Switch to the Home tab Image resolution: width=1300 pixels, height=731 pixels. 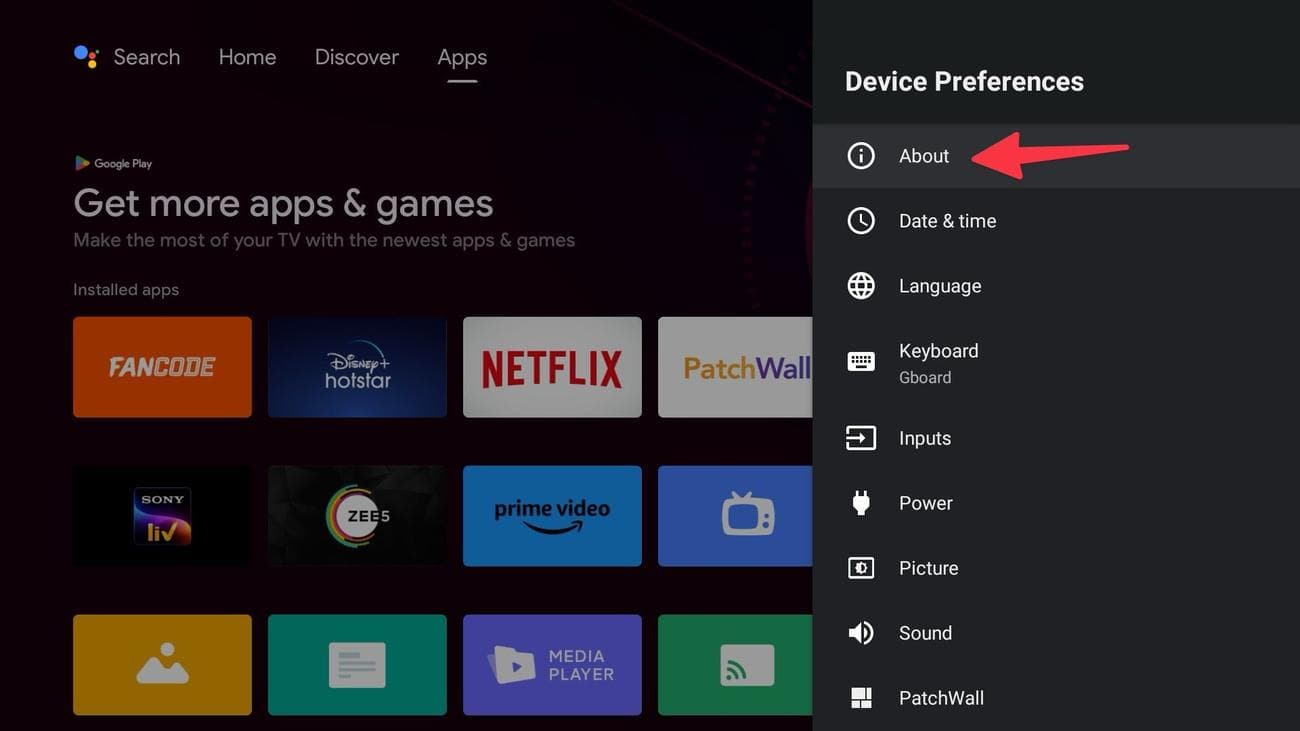coord(247,57)
